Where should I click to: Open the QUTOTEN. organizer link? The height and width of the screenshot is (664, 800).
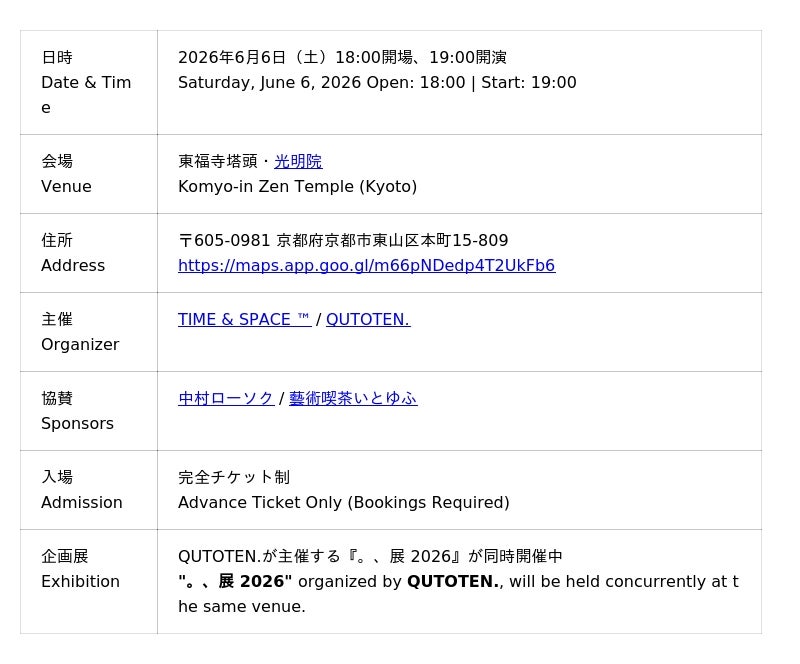pyautogui.click(x=368, y=319)
